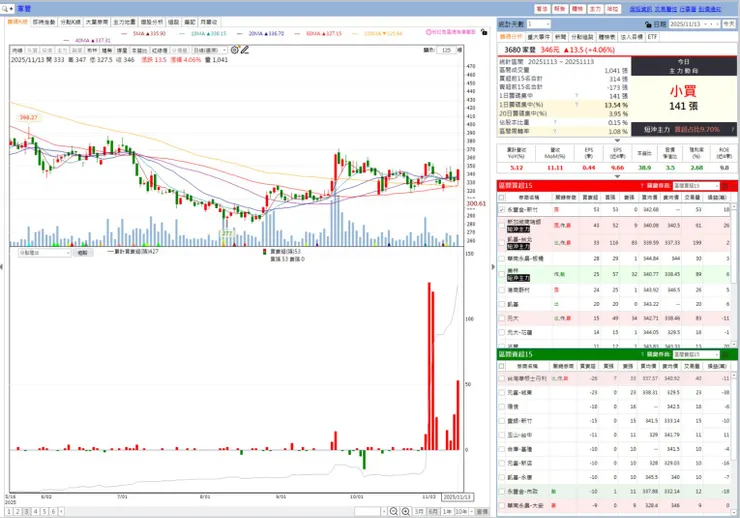The height and width of the screenshot is (518, 740).
Task: Click the 3月 range button
Action: [x=419, y=511]
